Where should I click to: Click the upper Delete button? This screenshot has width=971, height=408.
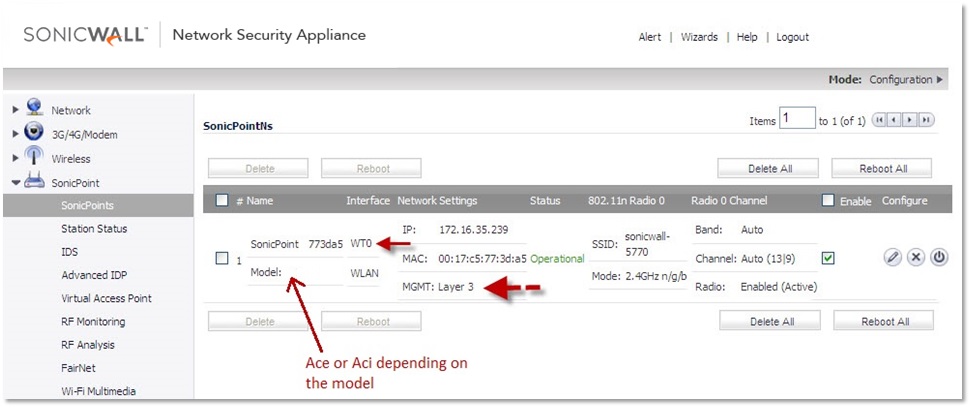coord(258,168)
